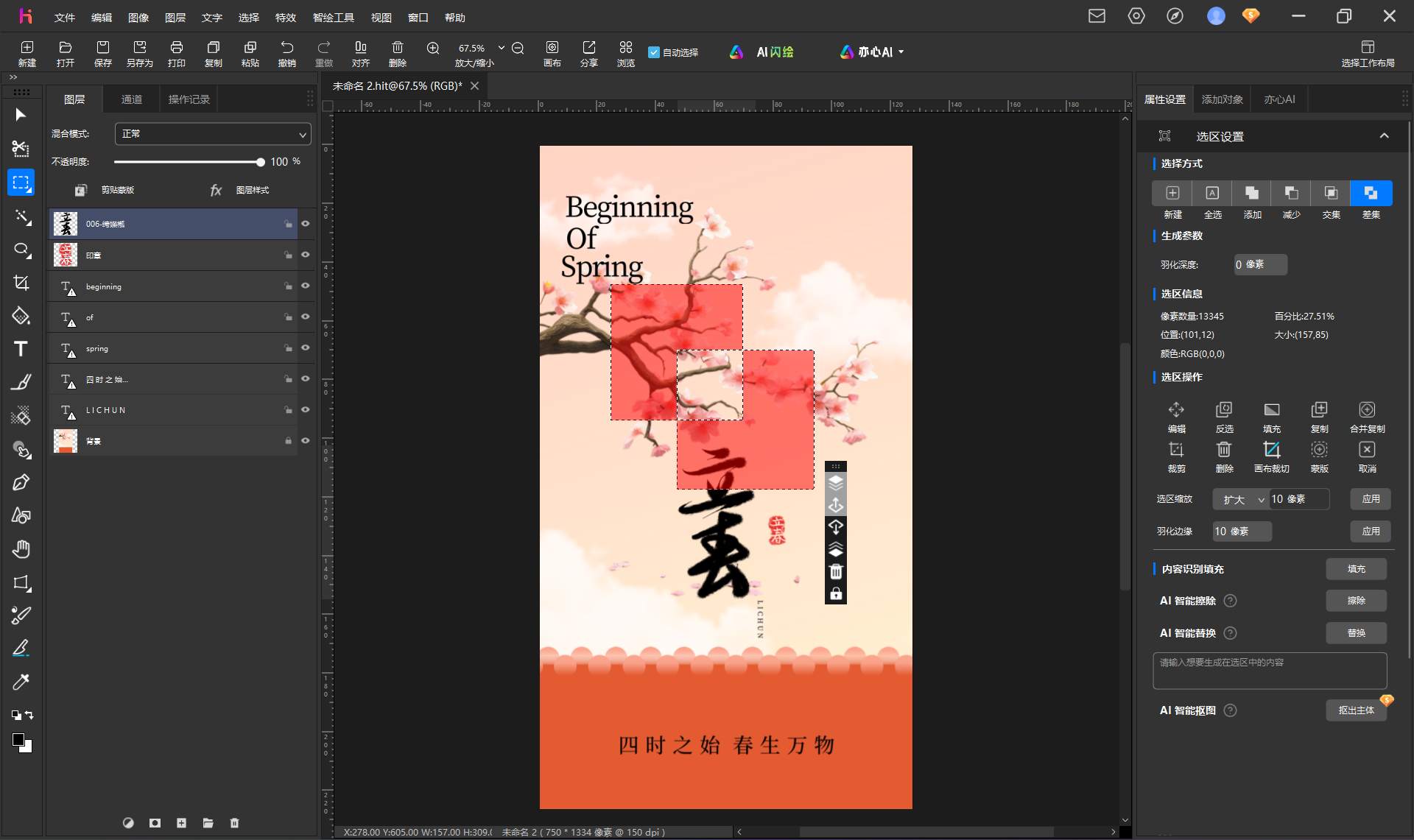Image resolution: width=1414 pixels, height=840 pixels.
Task: Click the 新建 new file toolbar icon
Action: [27, 53]
